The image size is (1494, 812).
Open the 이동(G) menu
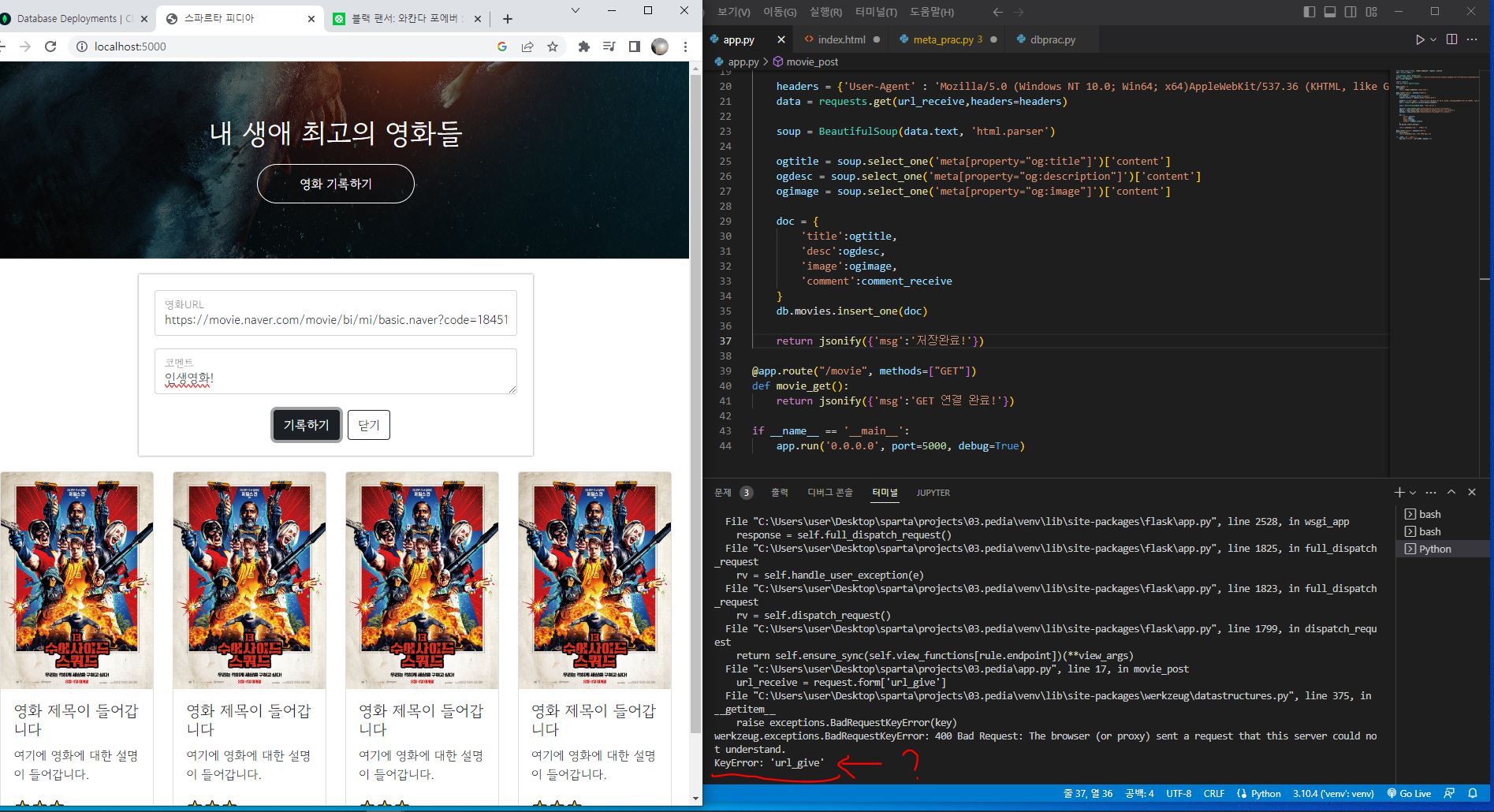coord(780,12)
